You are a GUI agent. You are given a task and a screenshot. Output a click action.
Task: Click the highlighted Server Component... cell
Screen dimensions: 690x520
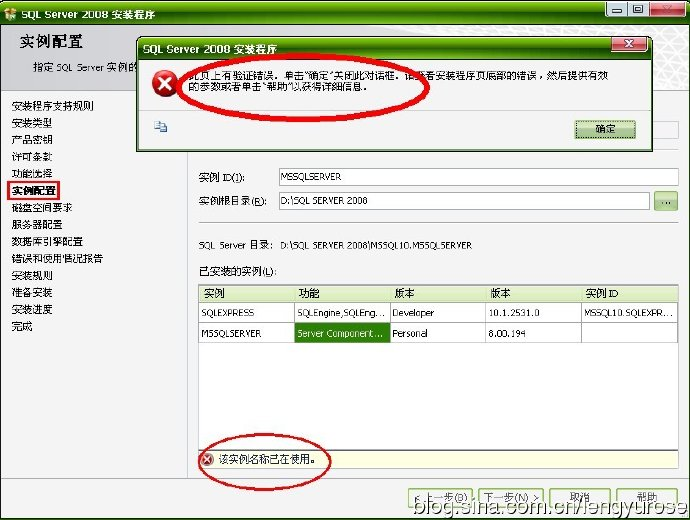(342, 333)
